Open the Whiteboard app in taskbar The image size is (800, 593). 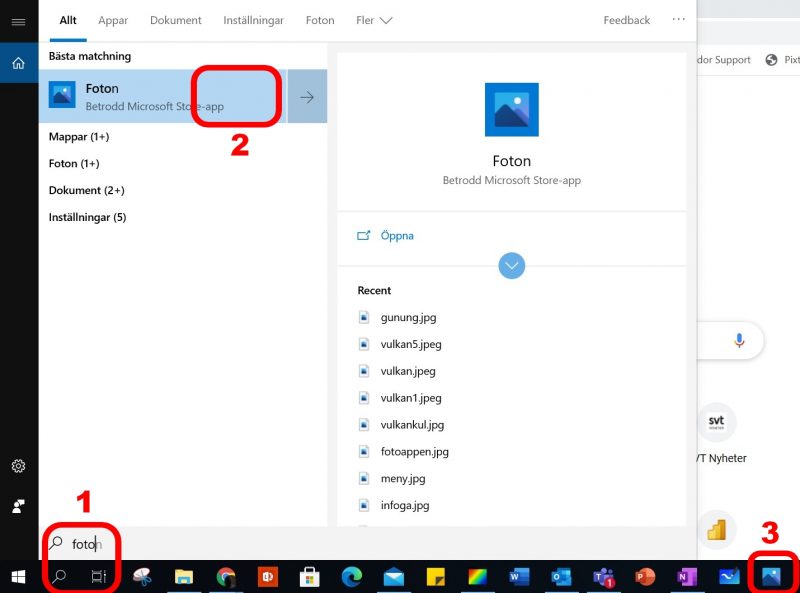point(729,577)
